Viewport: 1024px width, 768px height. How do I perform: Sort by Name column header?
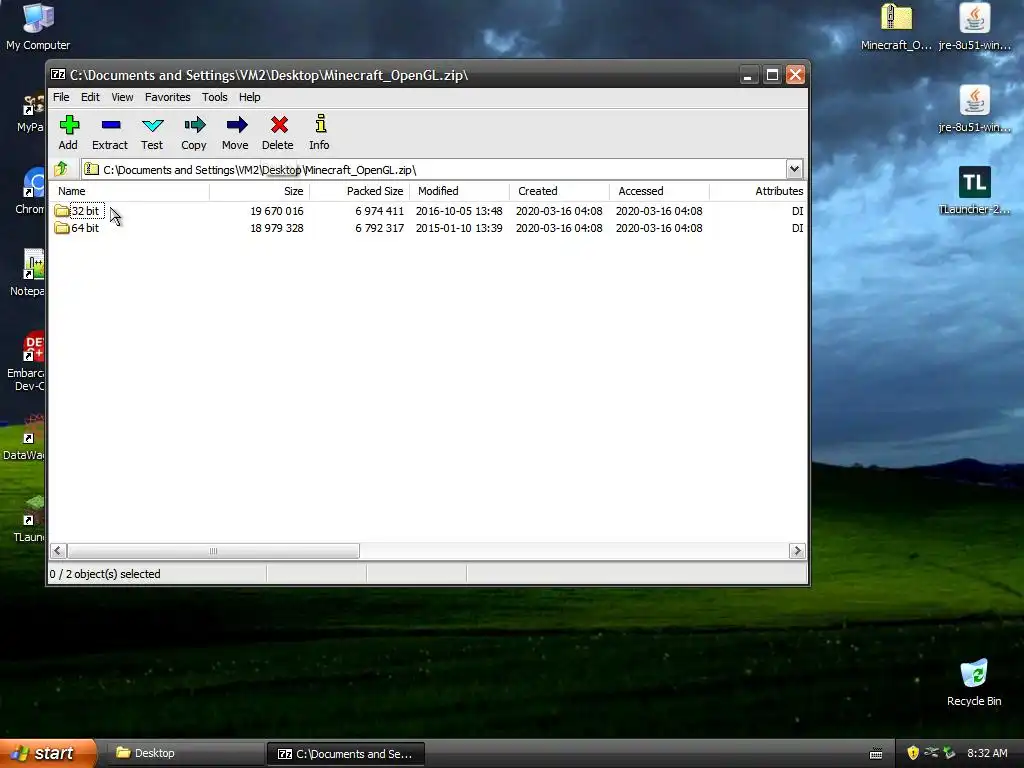point(130,191)
